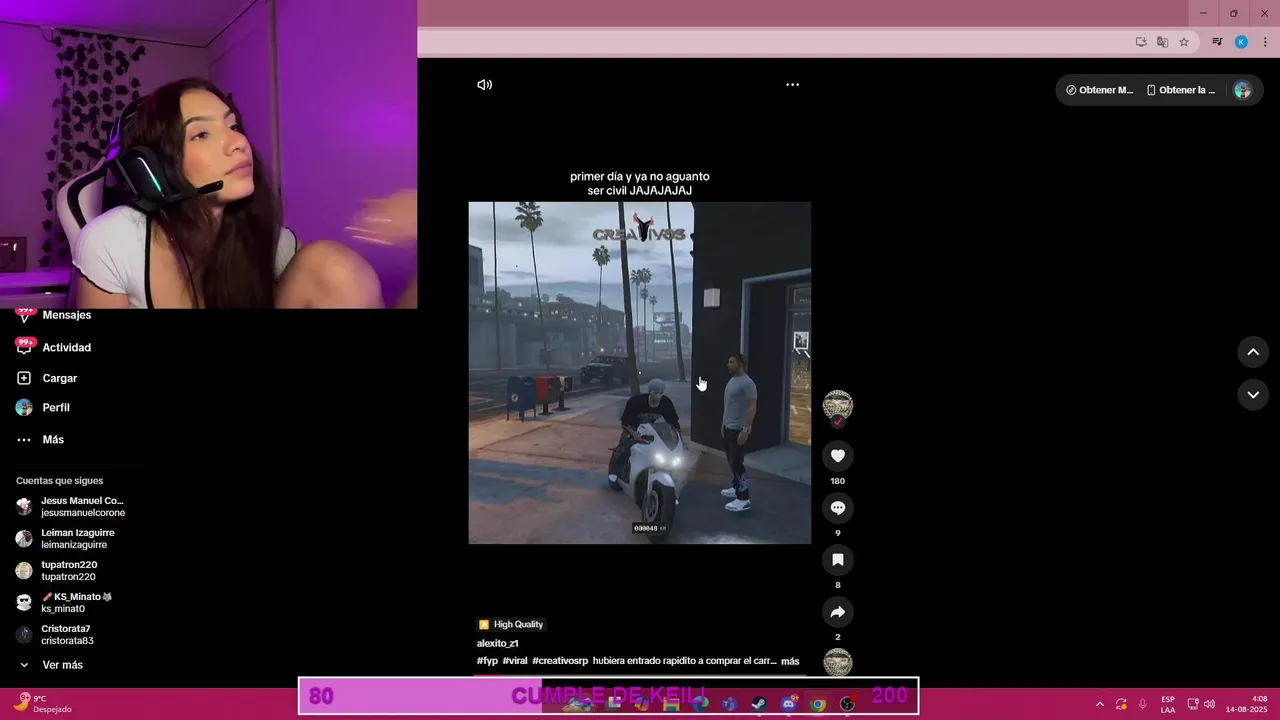
Task: Open Perfil in the sidebar
Action: (56, 408)
